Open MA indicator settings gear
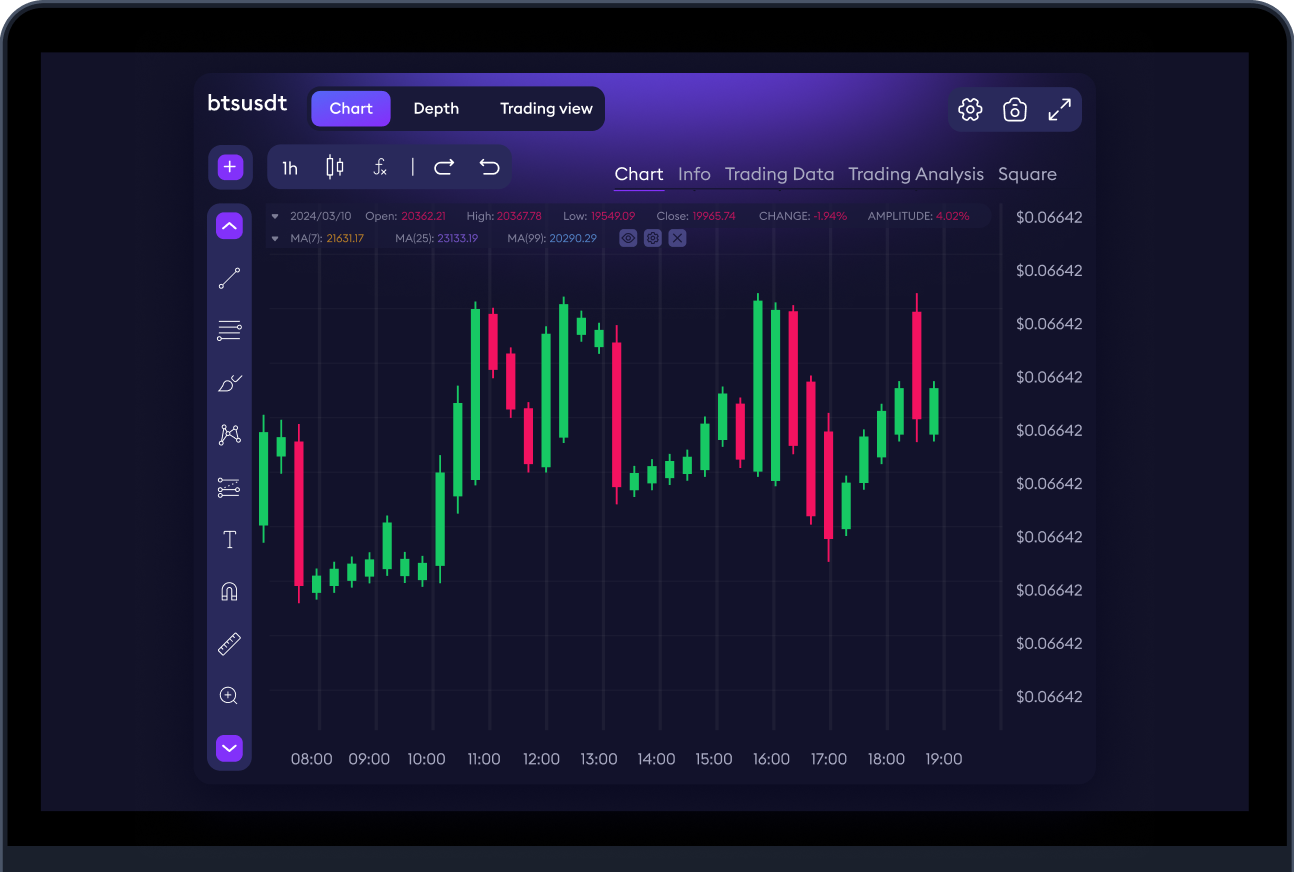The height and width of the screenshot is (872, 1294). coord(653,238)
